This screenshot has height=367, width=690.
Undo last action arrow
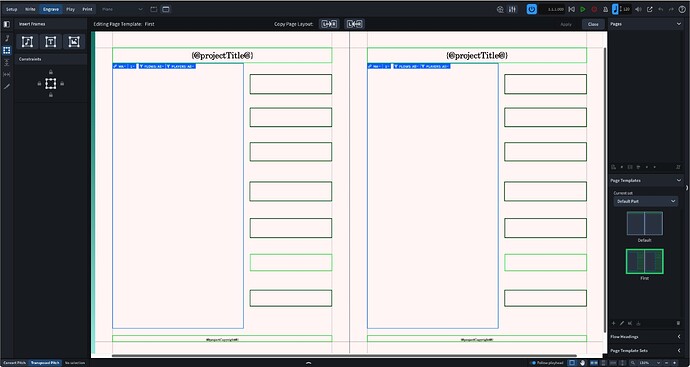pyautogui.click(x=661, y=9)
